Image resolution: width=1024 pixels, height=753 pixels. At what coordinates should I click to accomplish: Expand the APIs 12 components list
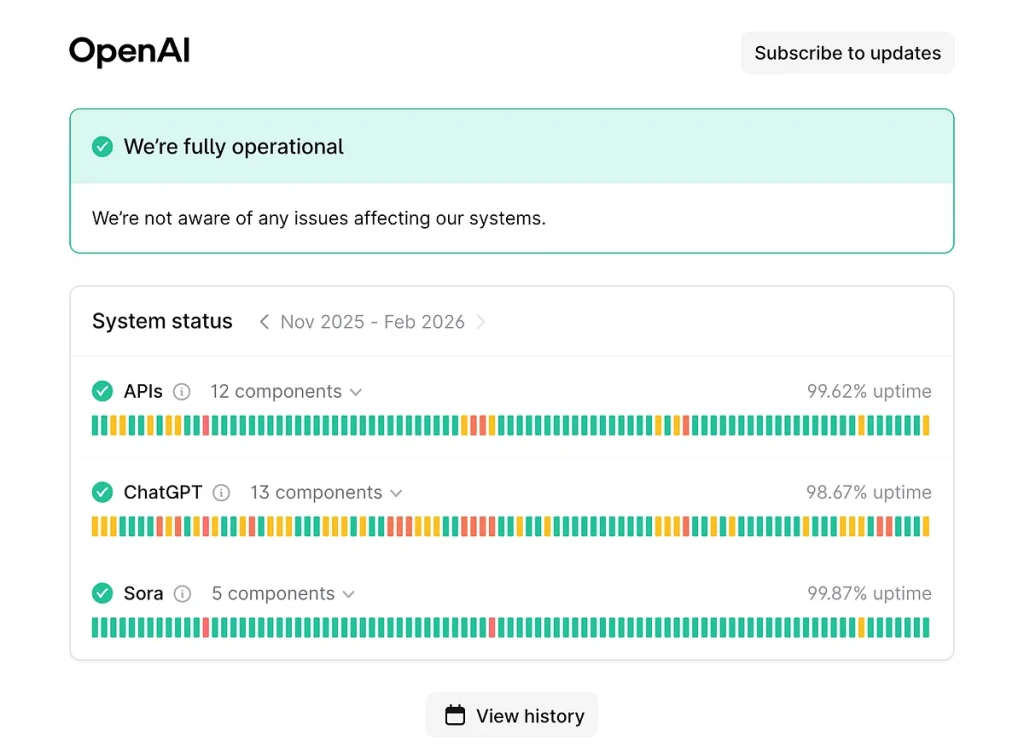coord(285,392)
